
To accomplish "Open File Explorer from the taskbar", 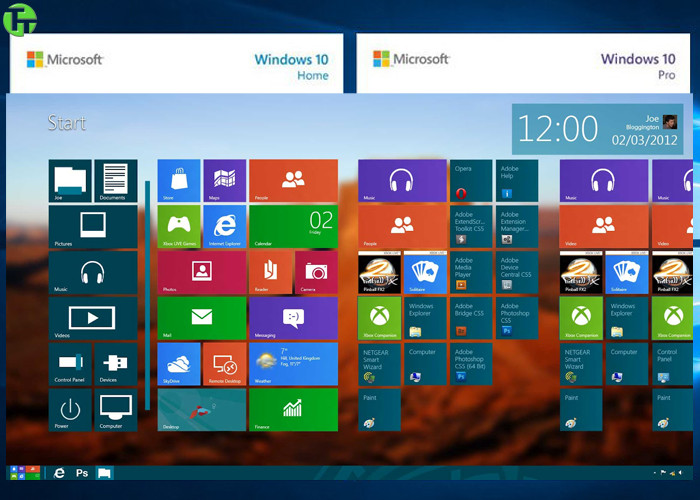I will click(104, 473).
